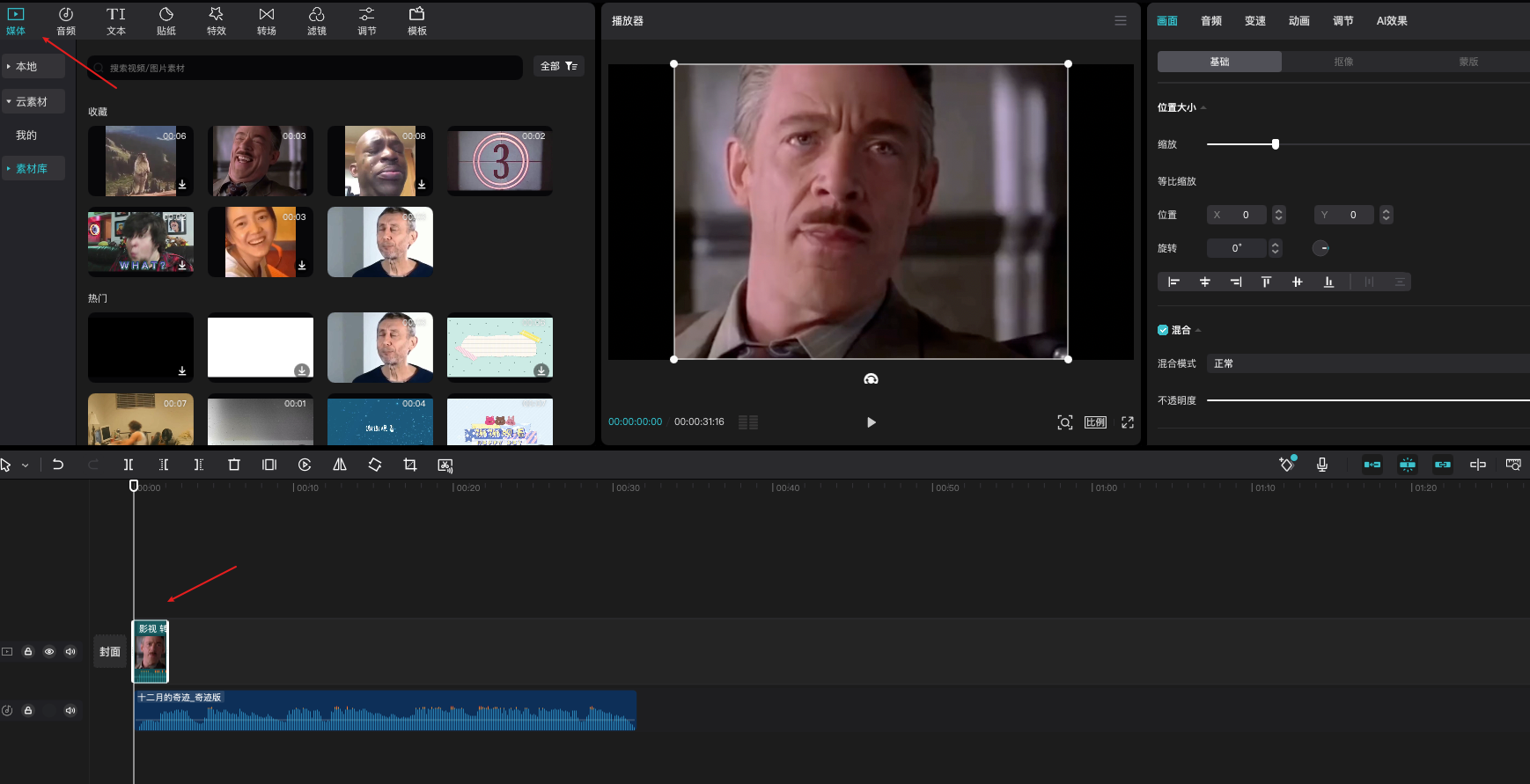Adjust the 缩放 scale slider
This screenshot has height=784, width=1530.
pos(1276,144)
